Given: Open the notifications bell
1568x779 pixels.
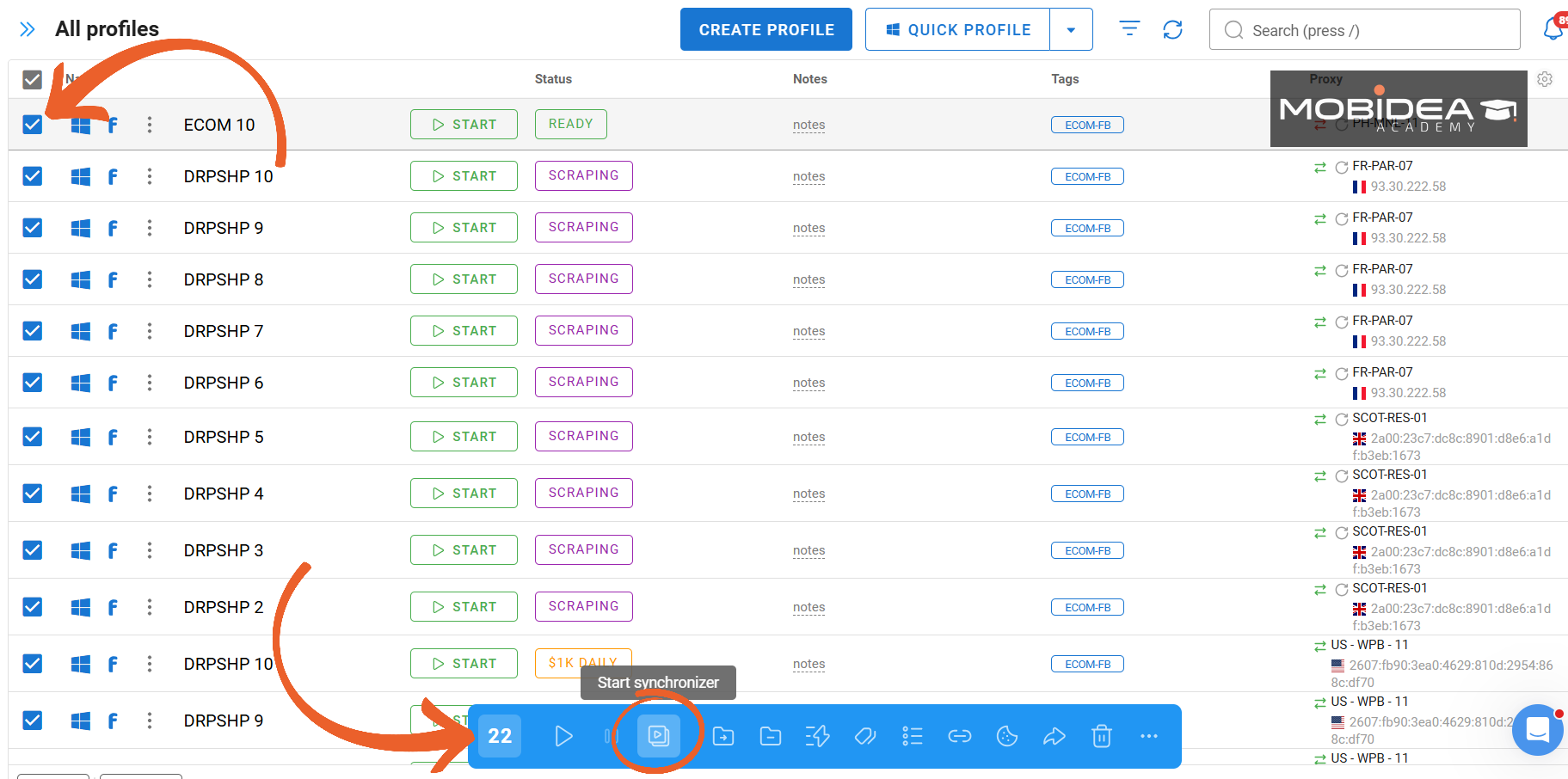Looking at the screenshot, I should click(1553, 28).
